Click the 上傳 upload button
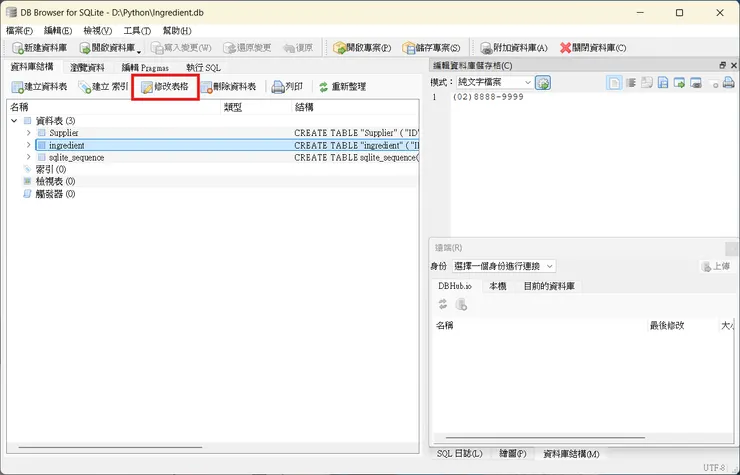 (716, 266)
